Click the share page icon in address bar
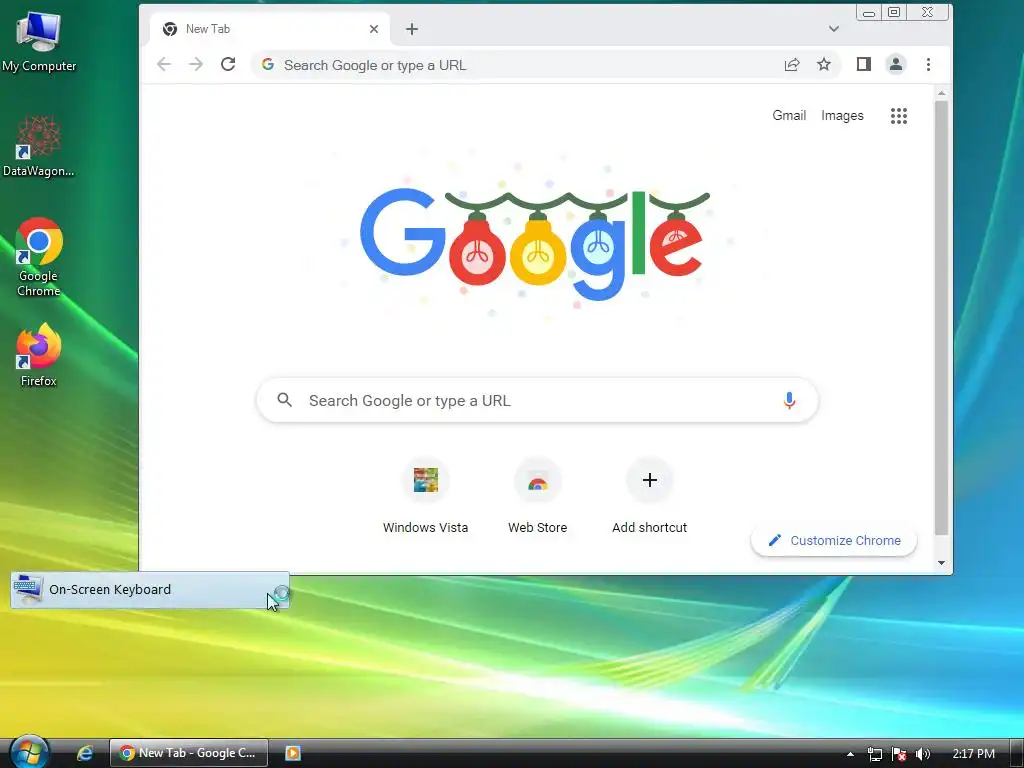Image resolution: width=1024 pixels, height=768 pixels. (x=792, y=64)
